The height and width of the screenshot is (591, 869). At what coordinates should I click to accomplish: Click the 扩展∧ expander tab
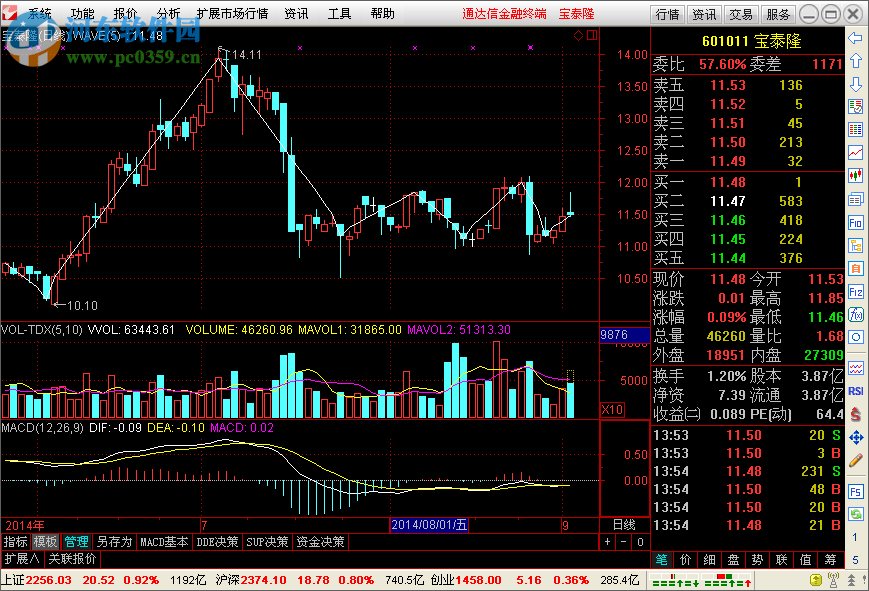[22, 559]
